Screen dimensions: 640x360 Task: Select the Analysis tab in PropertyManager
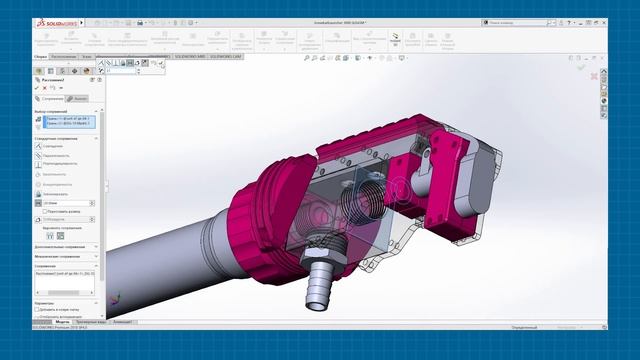pos(77,99)
